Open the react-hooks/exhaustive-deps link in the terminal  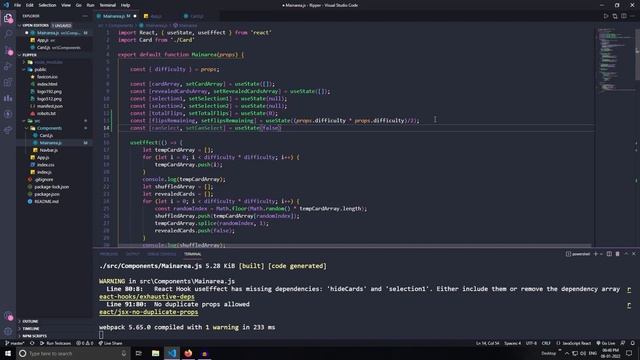[x=147, y=297]
